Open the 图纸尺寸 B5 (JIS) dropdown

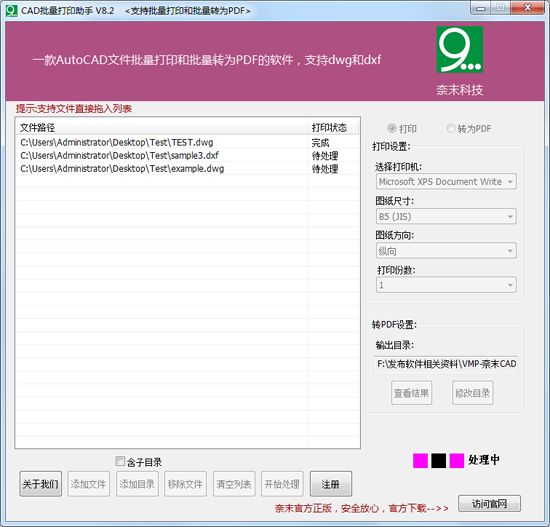click(x=446, y=216)
